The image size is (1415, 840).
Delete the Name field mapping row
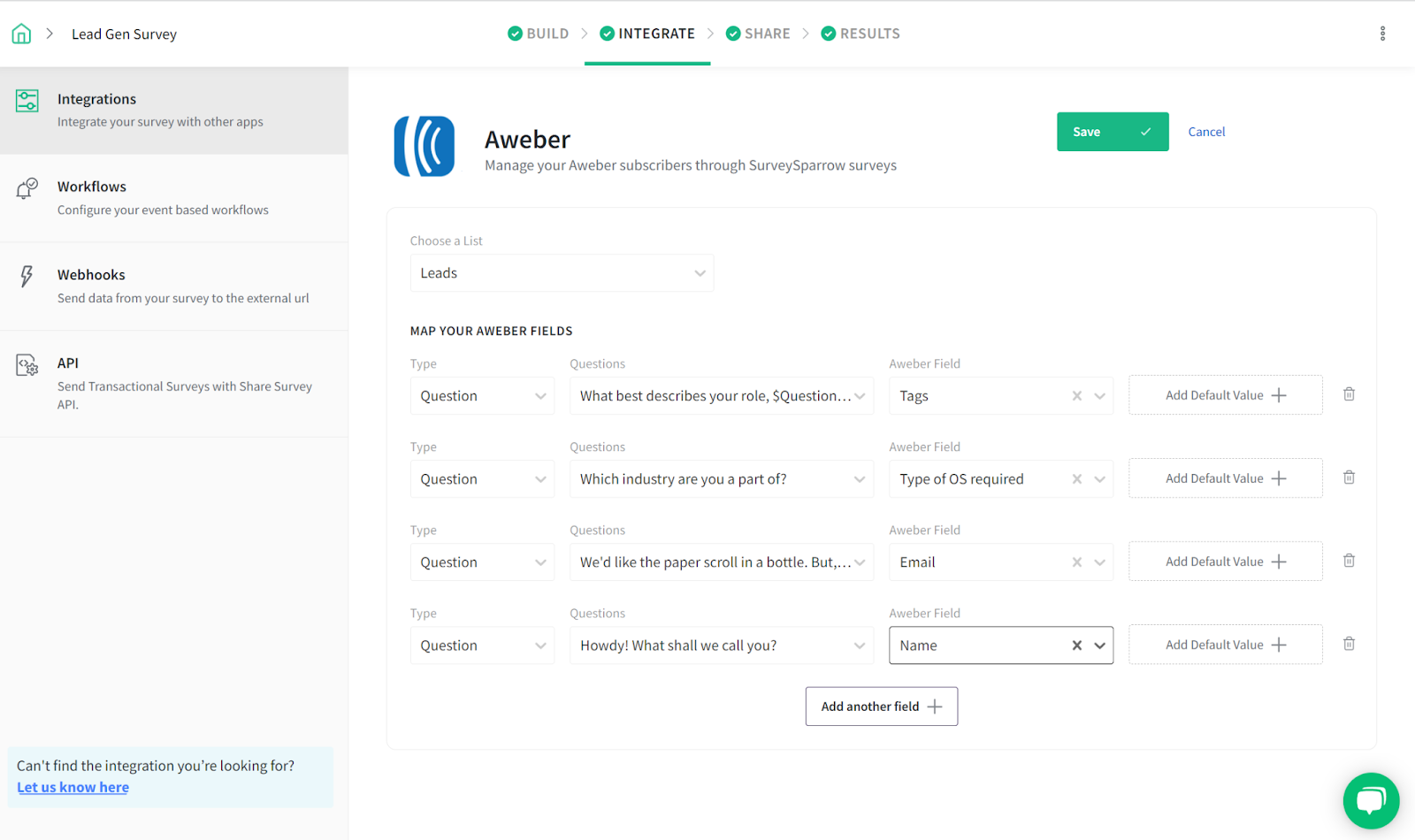coord(1349,644)
